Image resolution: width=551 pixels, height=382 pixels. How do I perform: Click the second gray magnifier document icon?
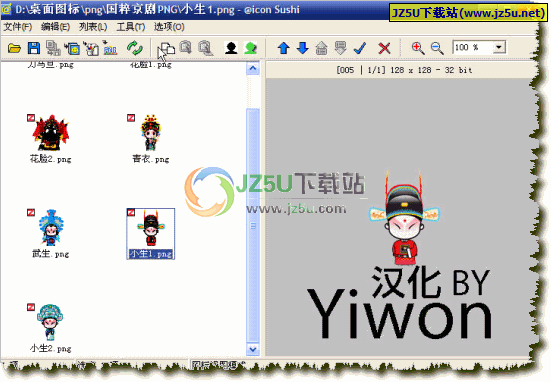click(206, 48)
